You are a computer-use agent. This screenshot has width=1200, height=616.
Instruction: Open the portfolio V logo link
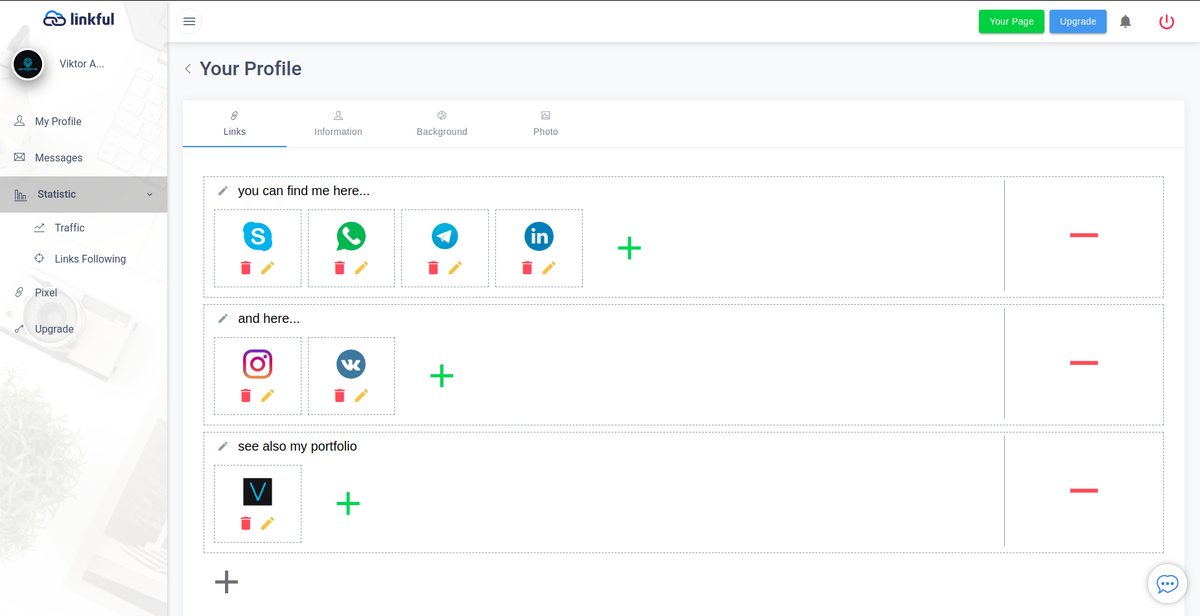point(258,491)
